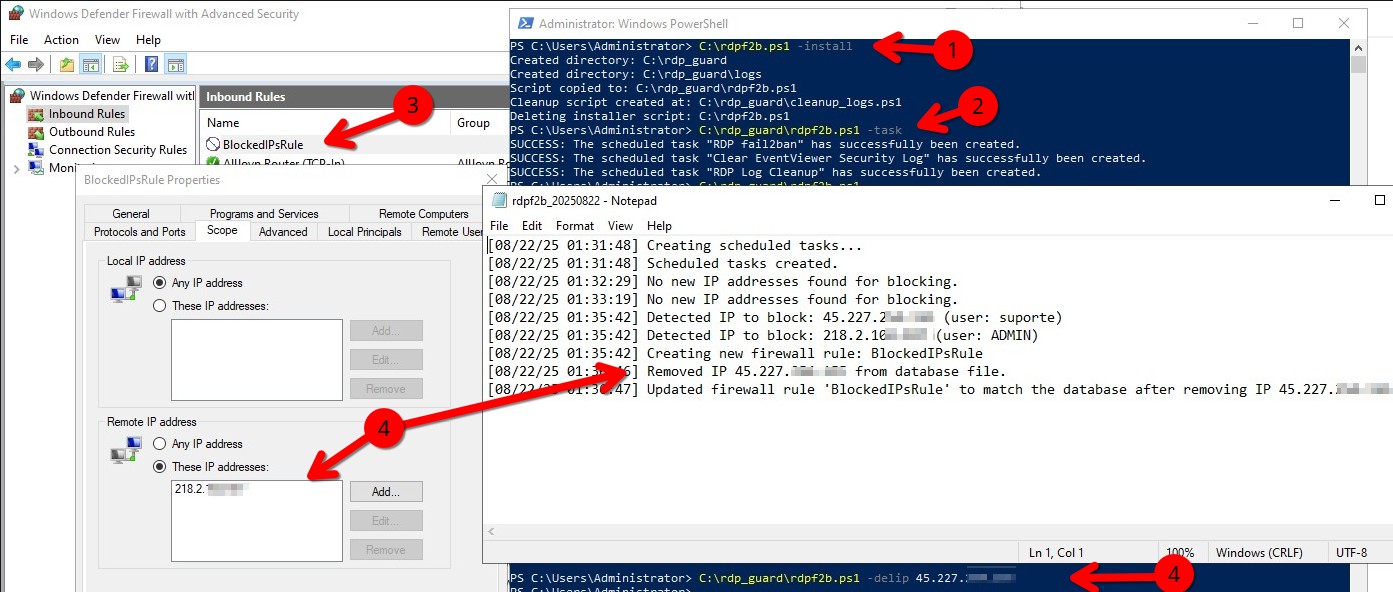The width and height of the screenshot is (1393, 592).
Task: Toggle the Show/Hide Console Tree toolbar icon
Action: click(x=91, y=65)
